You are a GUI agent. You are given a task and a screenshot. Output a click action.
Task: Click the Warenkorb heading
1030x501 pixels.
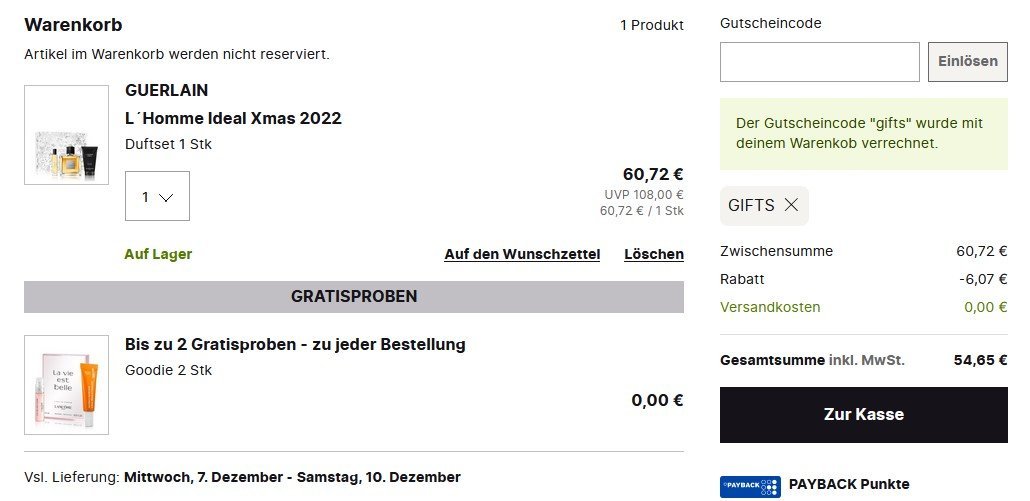(x=73, y=25)
